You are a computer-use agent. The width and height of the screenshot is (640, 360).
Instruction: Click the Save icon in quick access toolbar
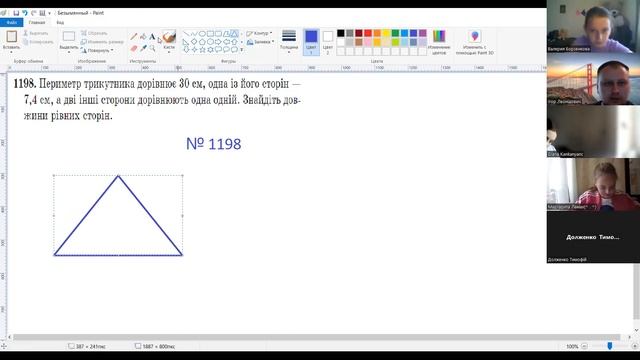coord(16,13)
